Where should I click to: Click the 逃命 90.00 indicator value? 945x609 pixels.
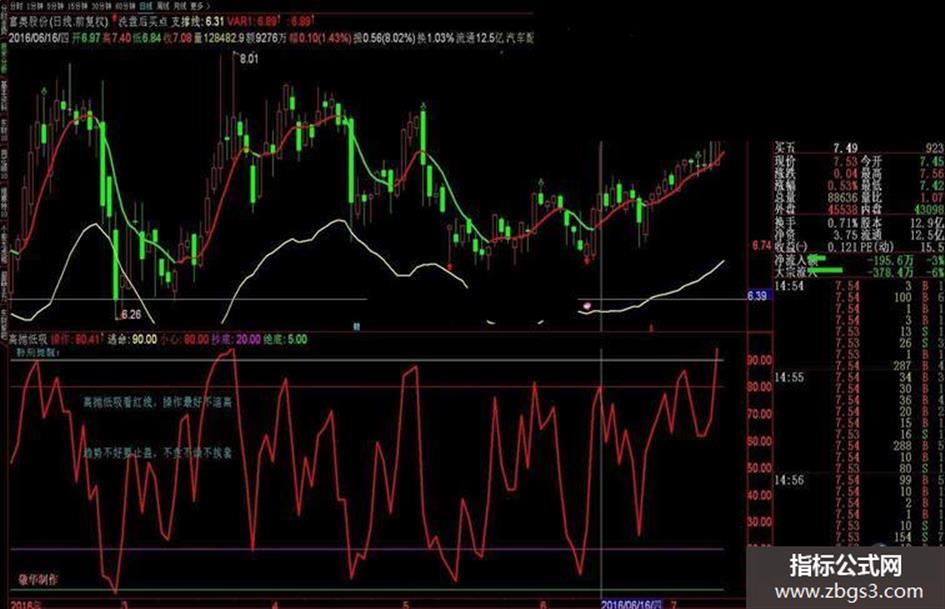[x=132, y=339]
